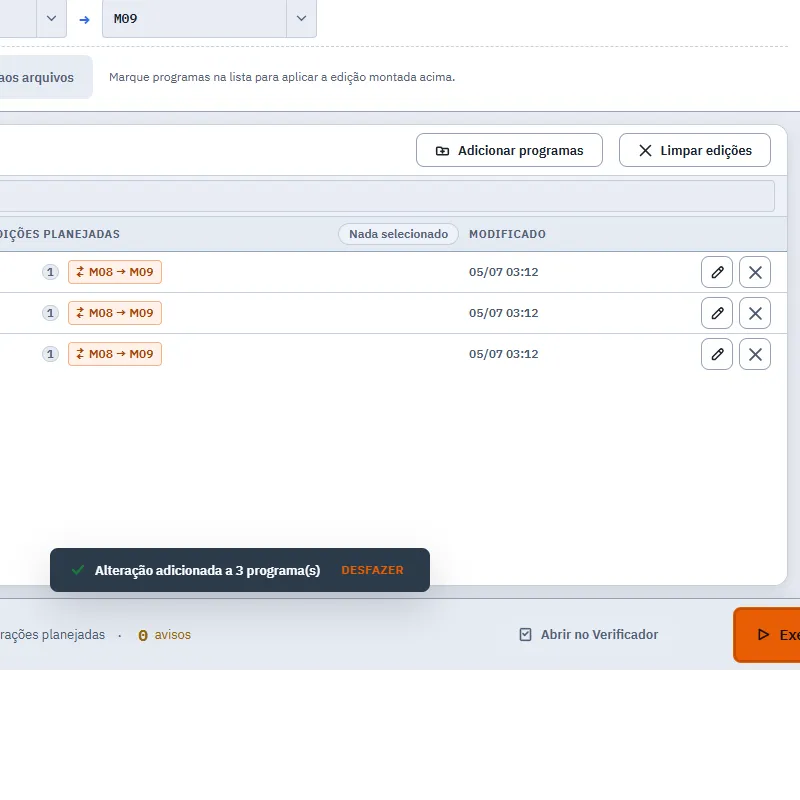The height and width of the screenshot is (800, 800).
Task: Click the Nada selecionado pill
Action: tap(398, 234)
